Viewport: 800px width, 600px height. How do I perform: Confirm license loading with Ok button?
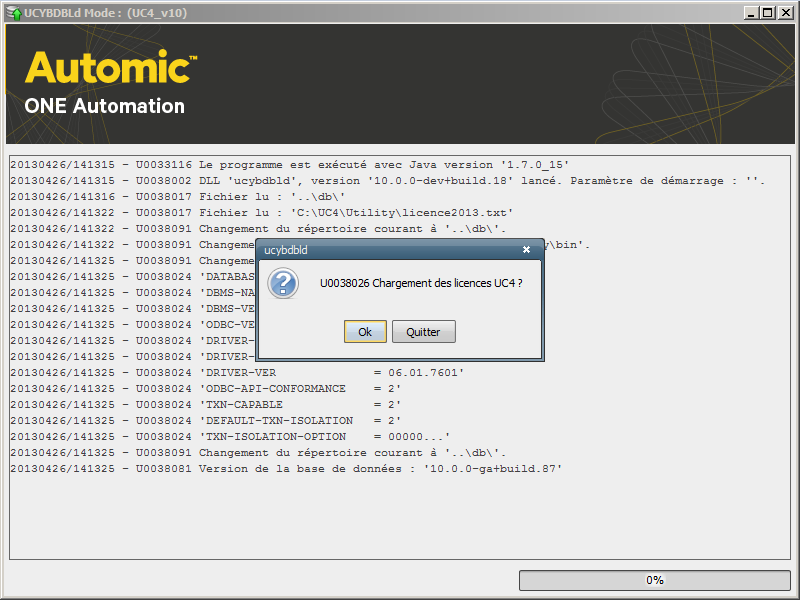365,332
